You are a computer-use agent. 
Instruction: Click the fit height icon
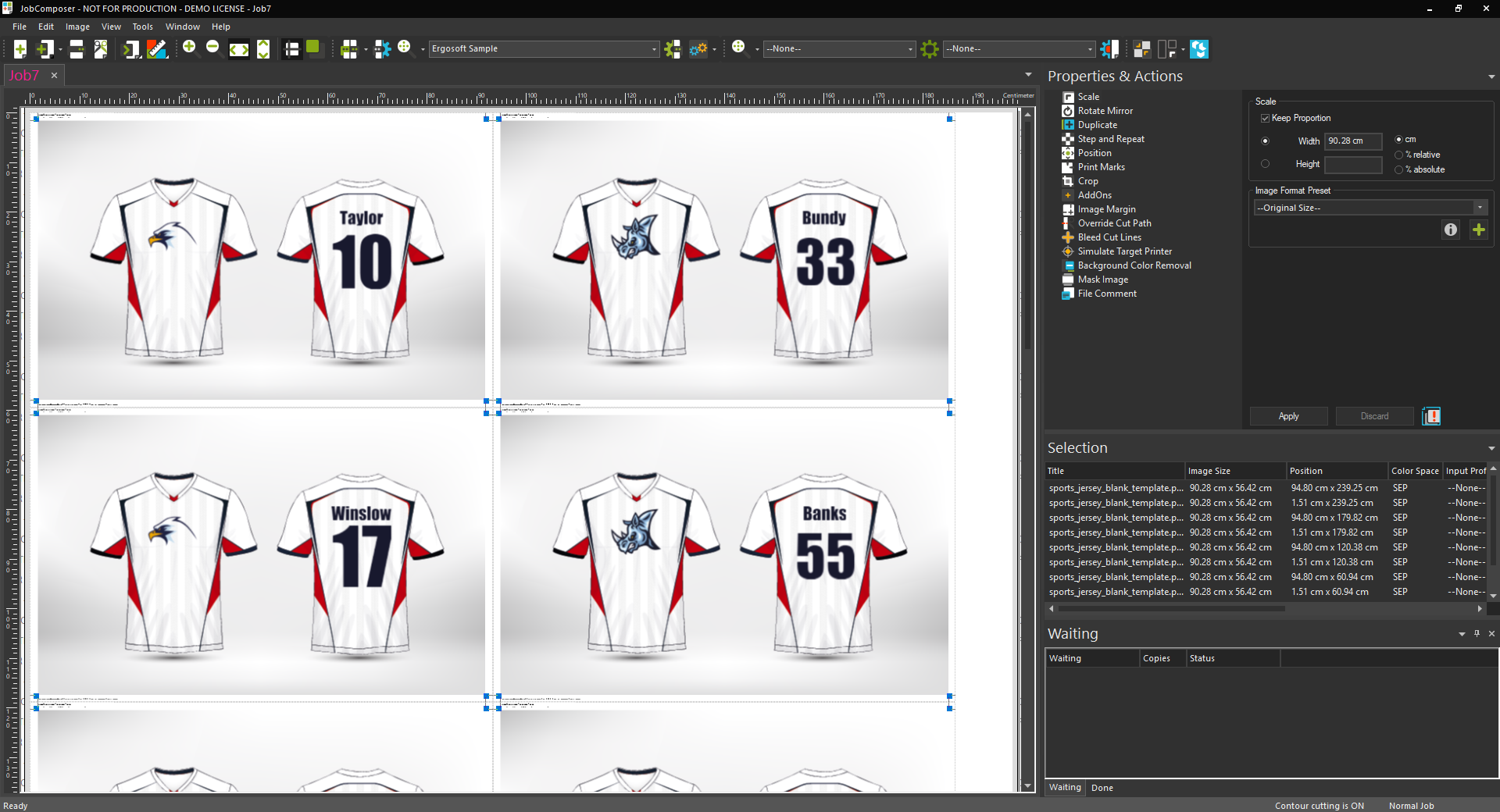[x=263, y=49]
